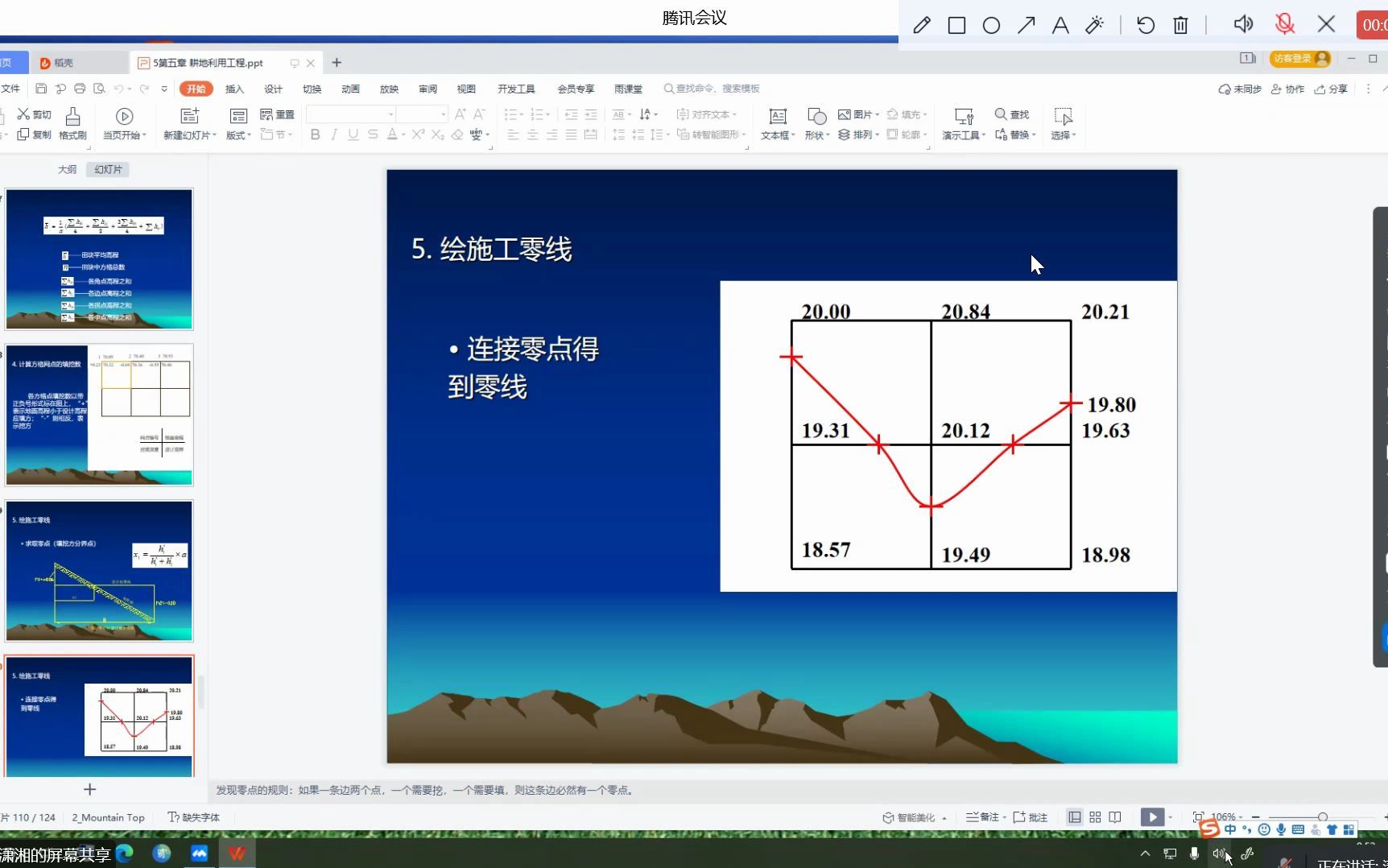Open the 设计 (Design) ribbon tab
This screenshot has width=1388, height=868.
(274, 89)
